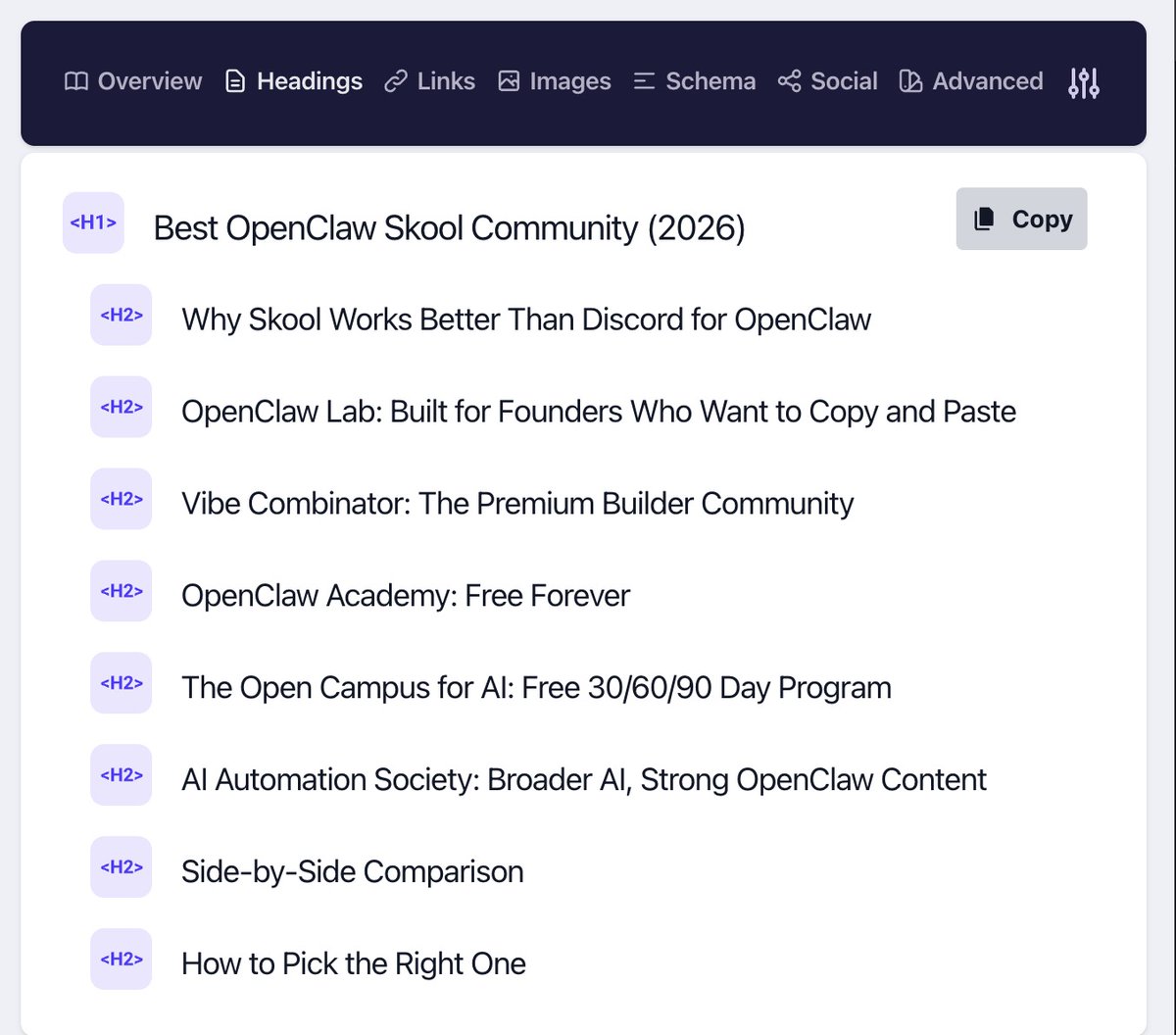
Task: Select 'OpenClaw Academy: Free Forever' heading
Action: click(406, 596)
